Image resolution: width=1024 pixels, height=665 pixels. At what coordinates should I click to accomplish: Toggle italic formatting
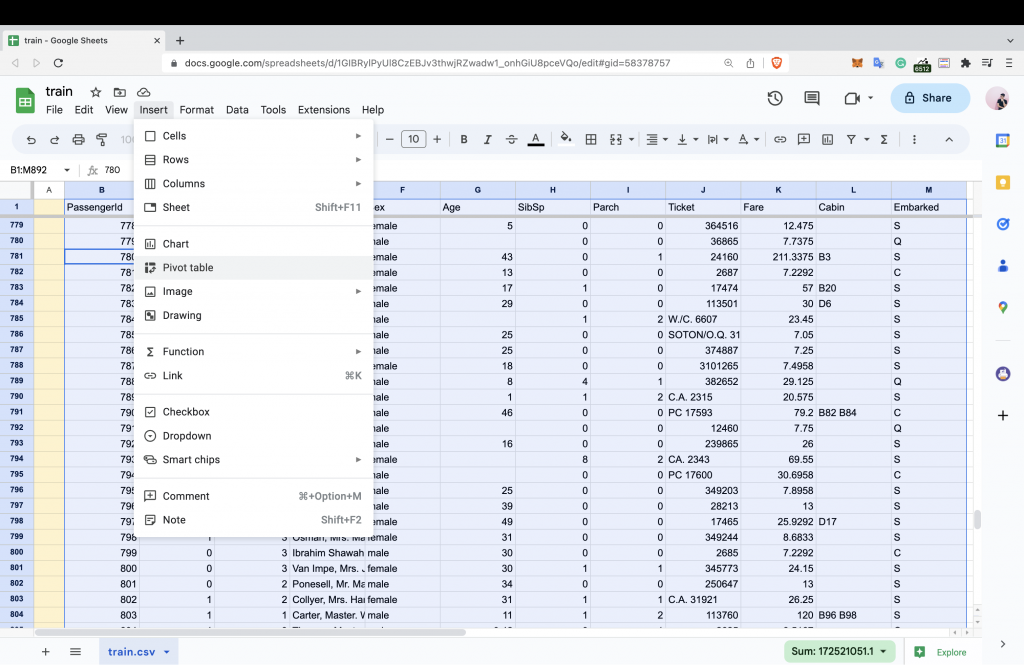point(487,139)
